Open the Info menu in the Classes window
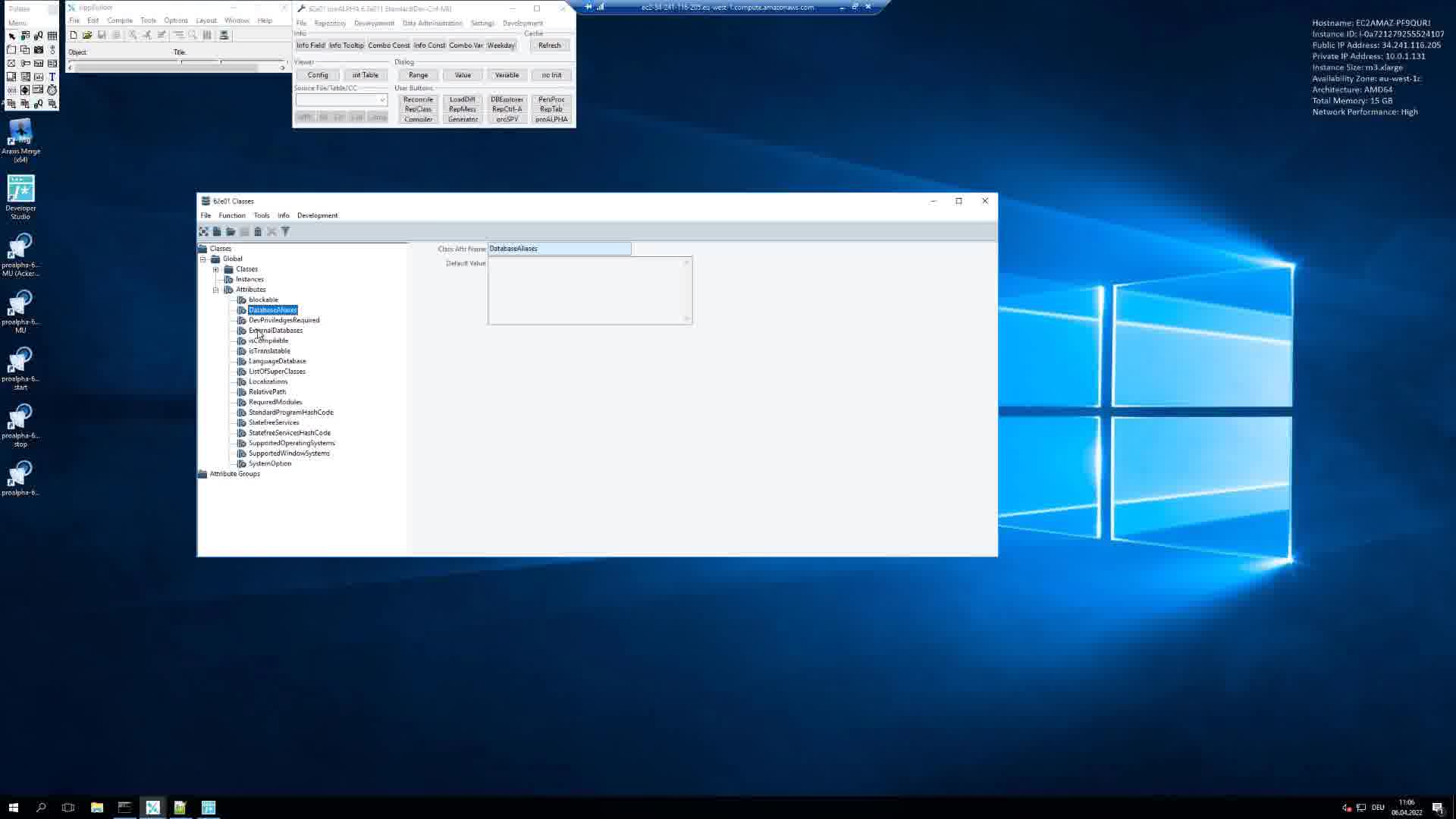This screenshot has height=819, width=1456. (284, 215)
